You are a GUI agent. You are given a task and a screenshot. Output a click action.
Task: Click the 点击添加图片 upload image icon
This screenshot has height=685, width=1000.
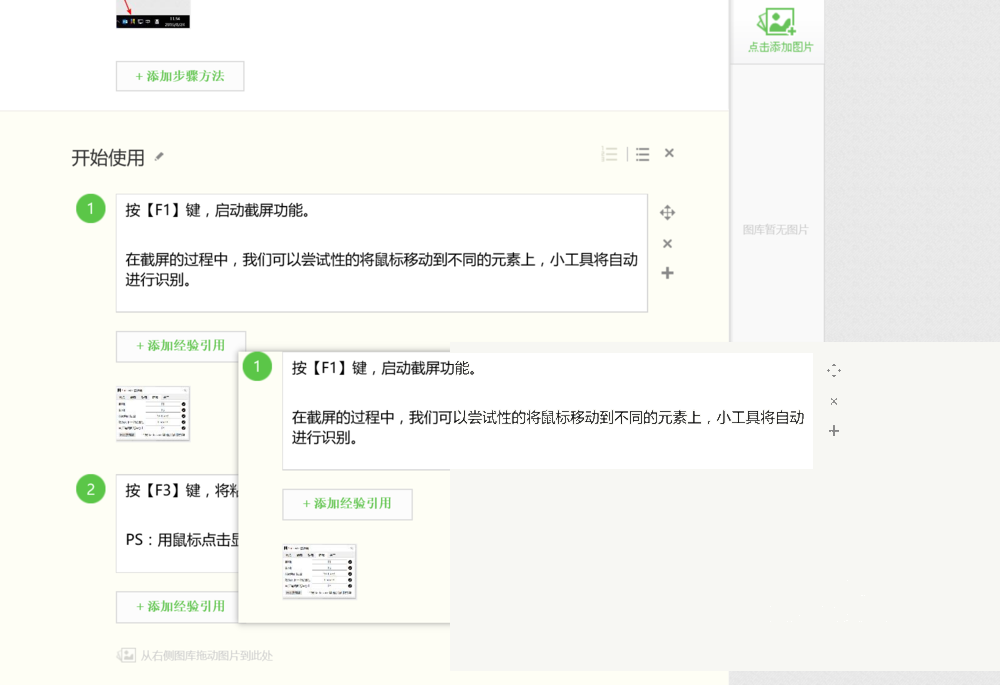tap(777, 22)
